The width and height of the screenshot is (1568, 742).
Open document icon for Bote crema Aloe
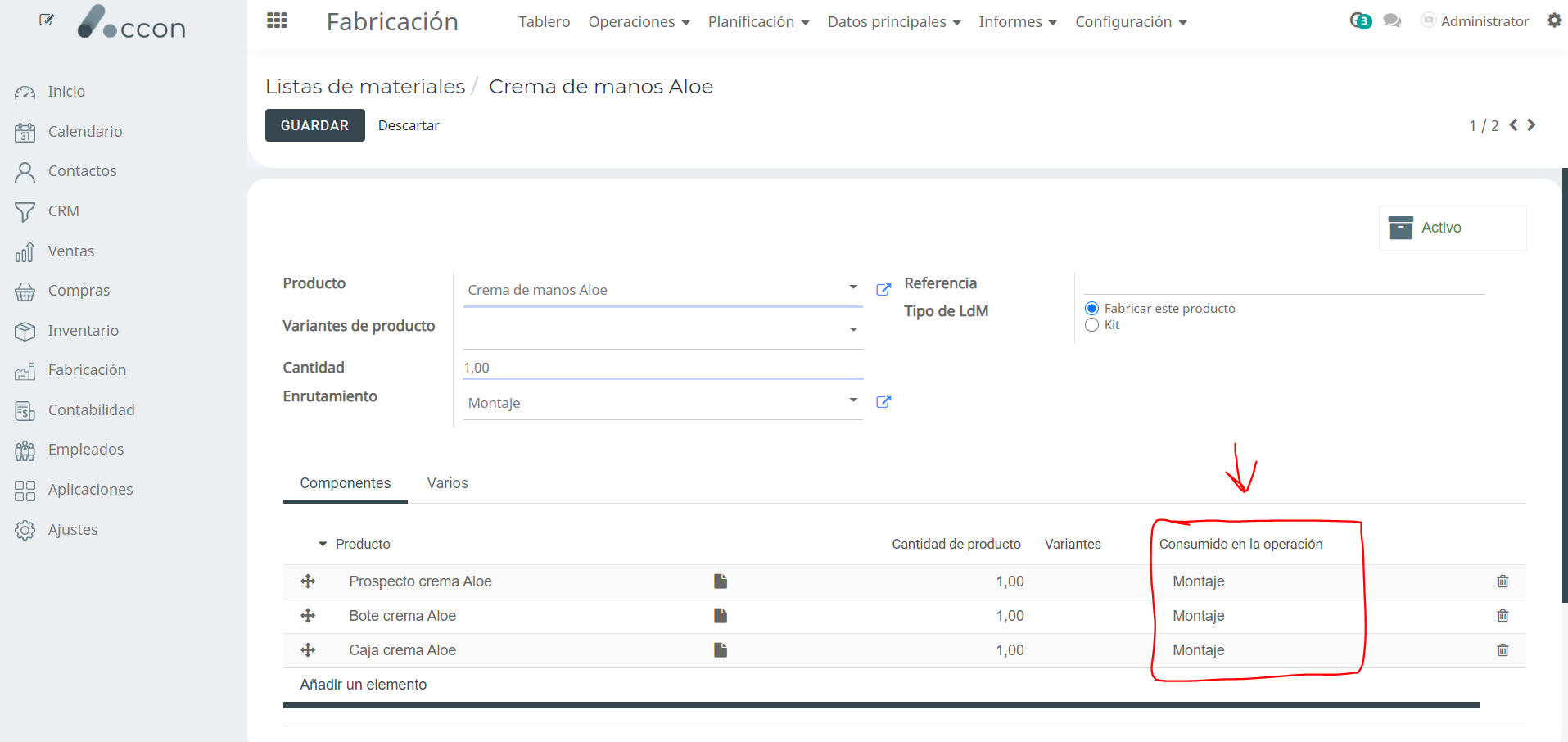click(721, 616)
